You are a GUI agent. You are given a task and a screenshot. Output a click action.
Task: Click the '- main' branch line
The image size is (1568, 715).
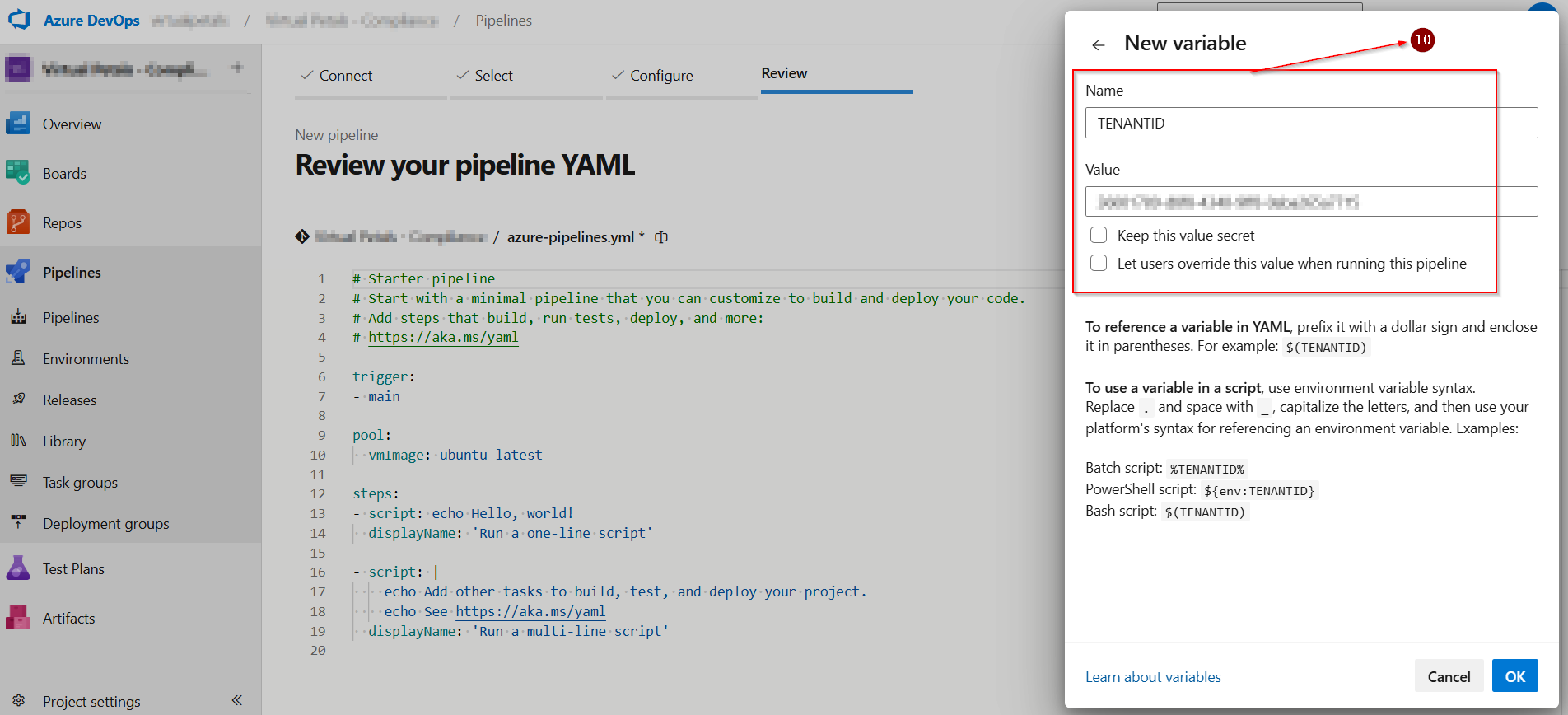tap(376, 396)
